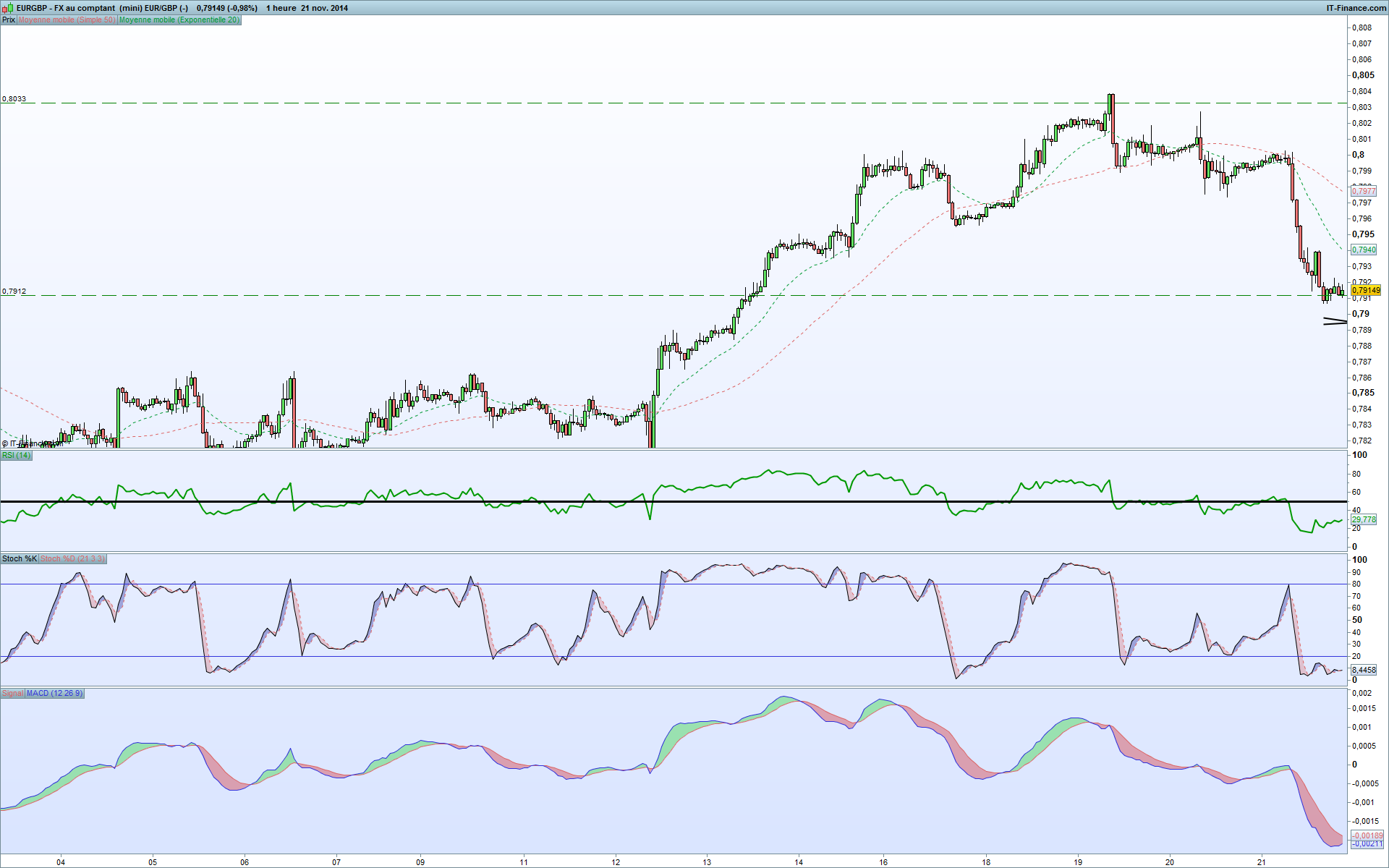Click date 16 on the time axis
Screen dimensions: 1389x868
(883, 862)
